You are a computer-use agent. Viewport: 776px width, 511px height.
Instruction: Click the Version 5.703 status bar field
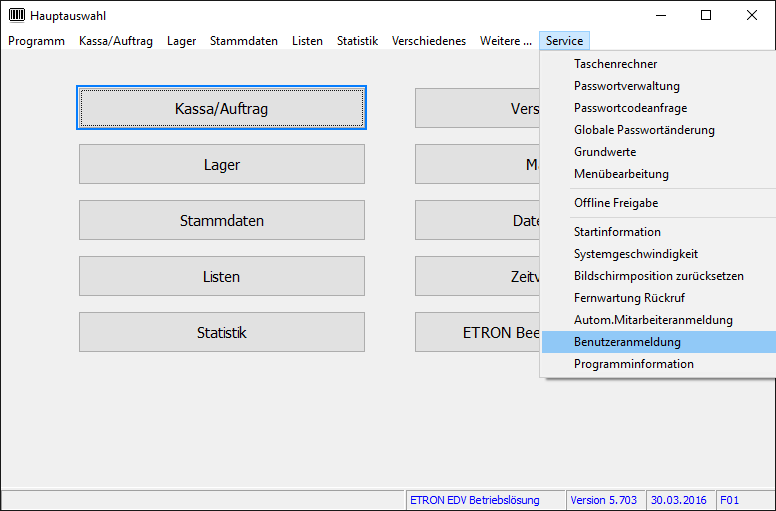pyautogui.click(x=603, y=500)
